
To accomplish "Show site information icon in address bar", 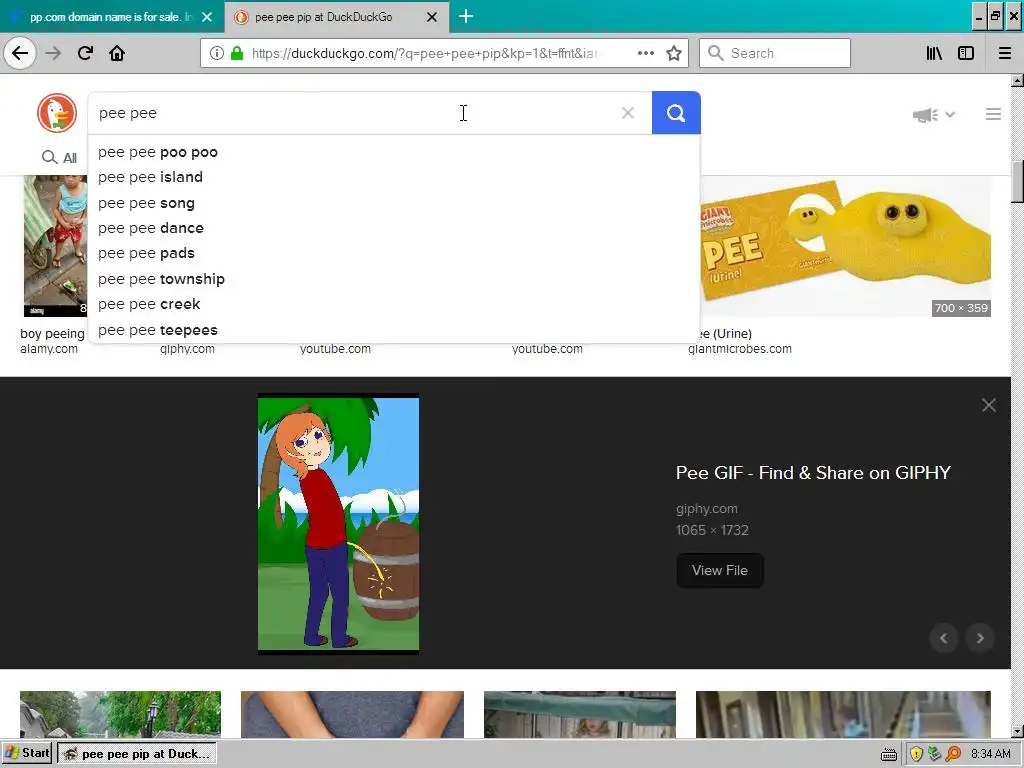I will click(x=216, y=53).
